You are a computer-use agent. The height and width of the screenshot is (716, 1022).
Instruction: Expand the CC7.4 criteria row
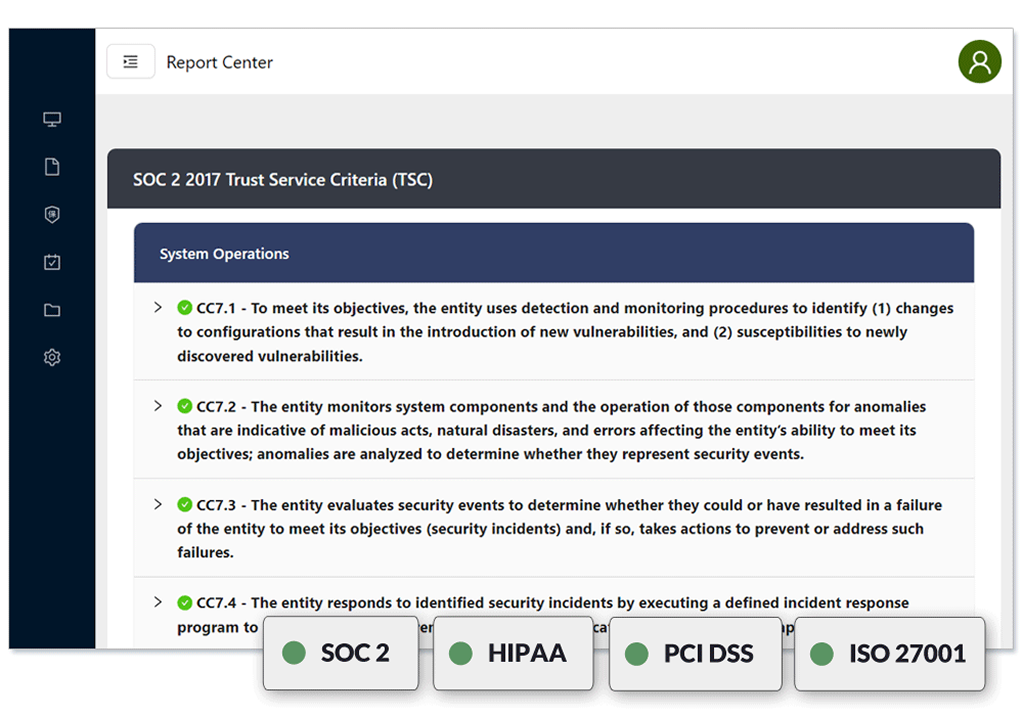(158, 602)
